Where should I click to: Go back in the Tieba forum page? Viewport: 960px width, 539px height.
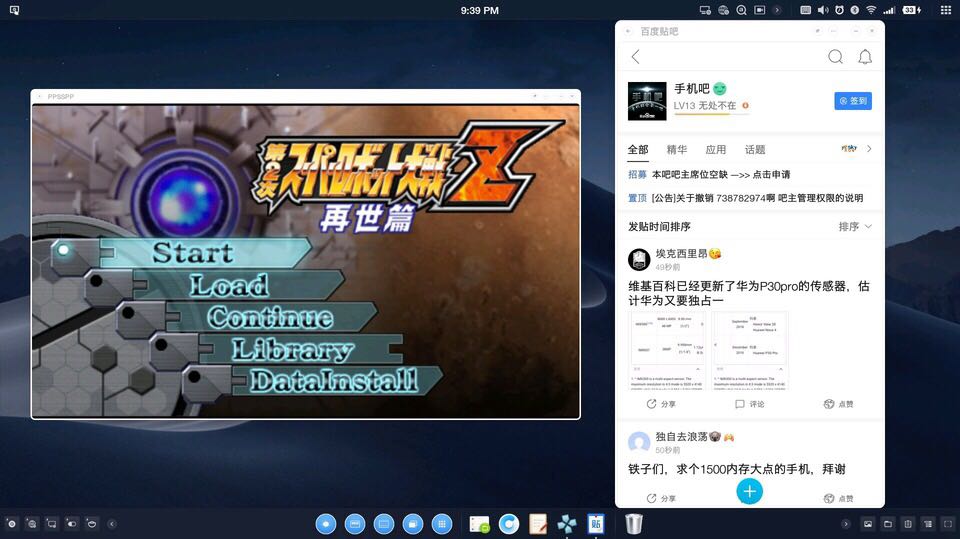pyautogui.click(x=636, y=57)
